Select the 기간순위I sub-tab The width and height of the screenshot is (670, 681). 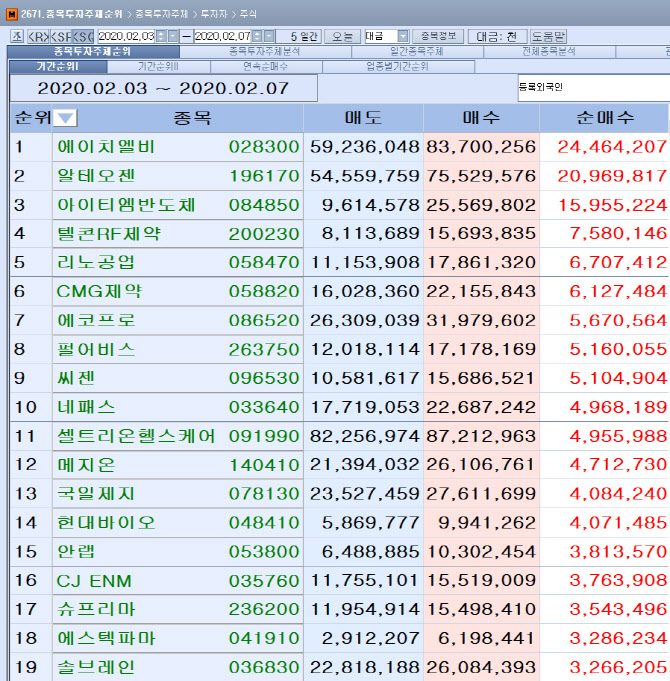(58, 66)
